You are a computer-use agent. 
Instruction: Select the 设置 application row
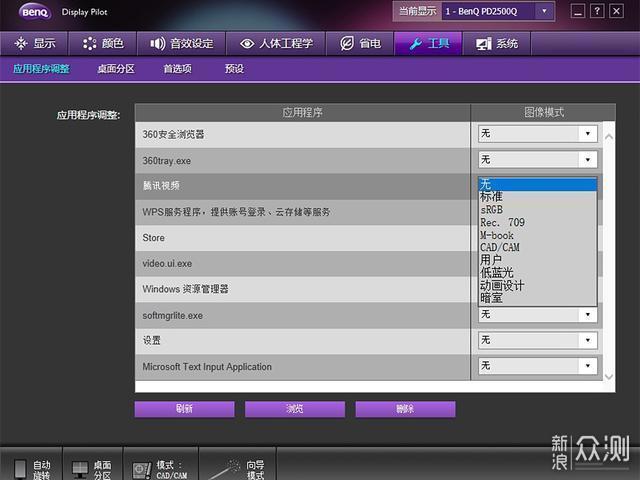tap(302, 341)
